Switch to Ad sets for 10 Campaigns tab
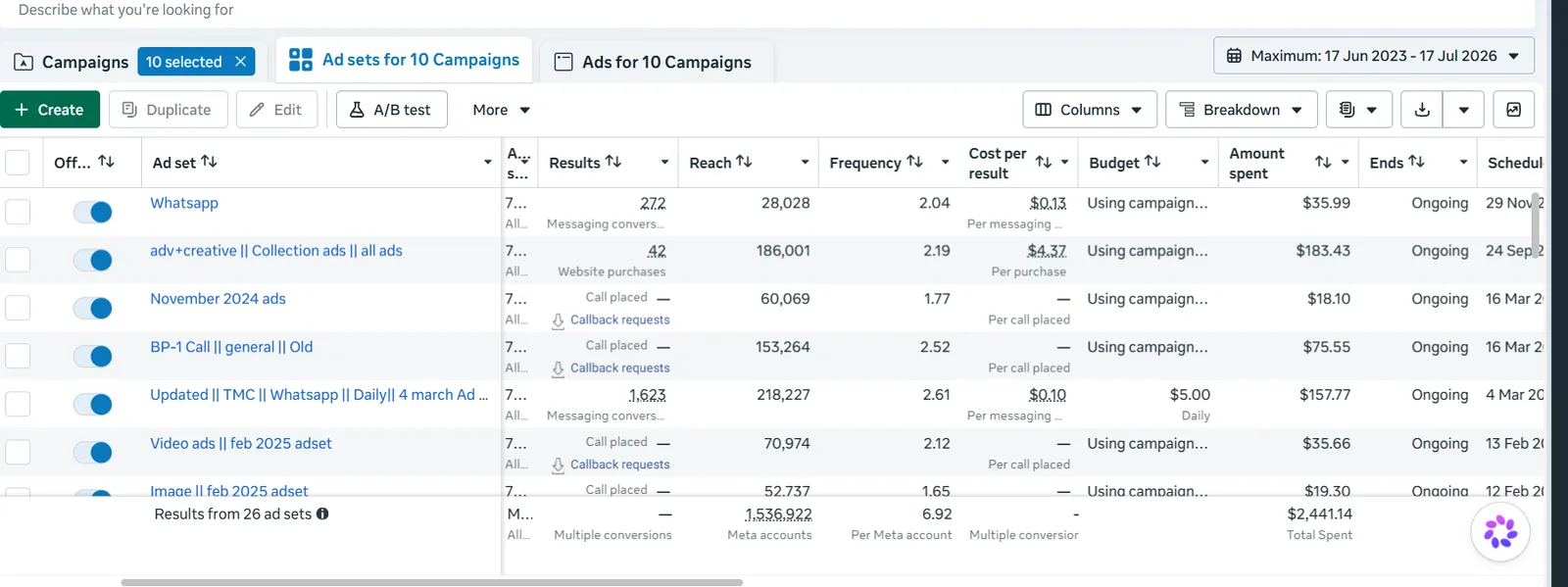 pos(404,60)
